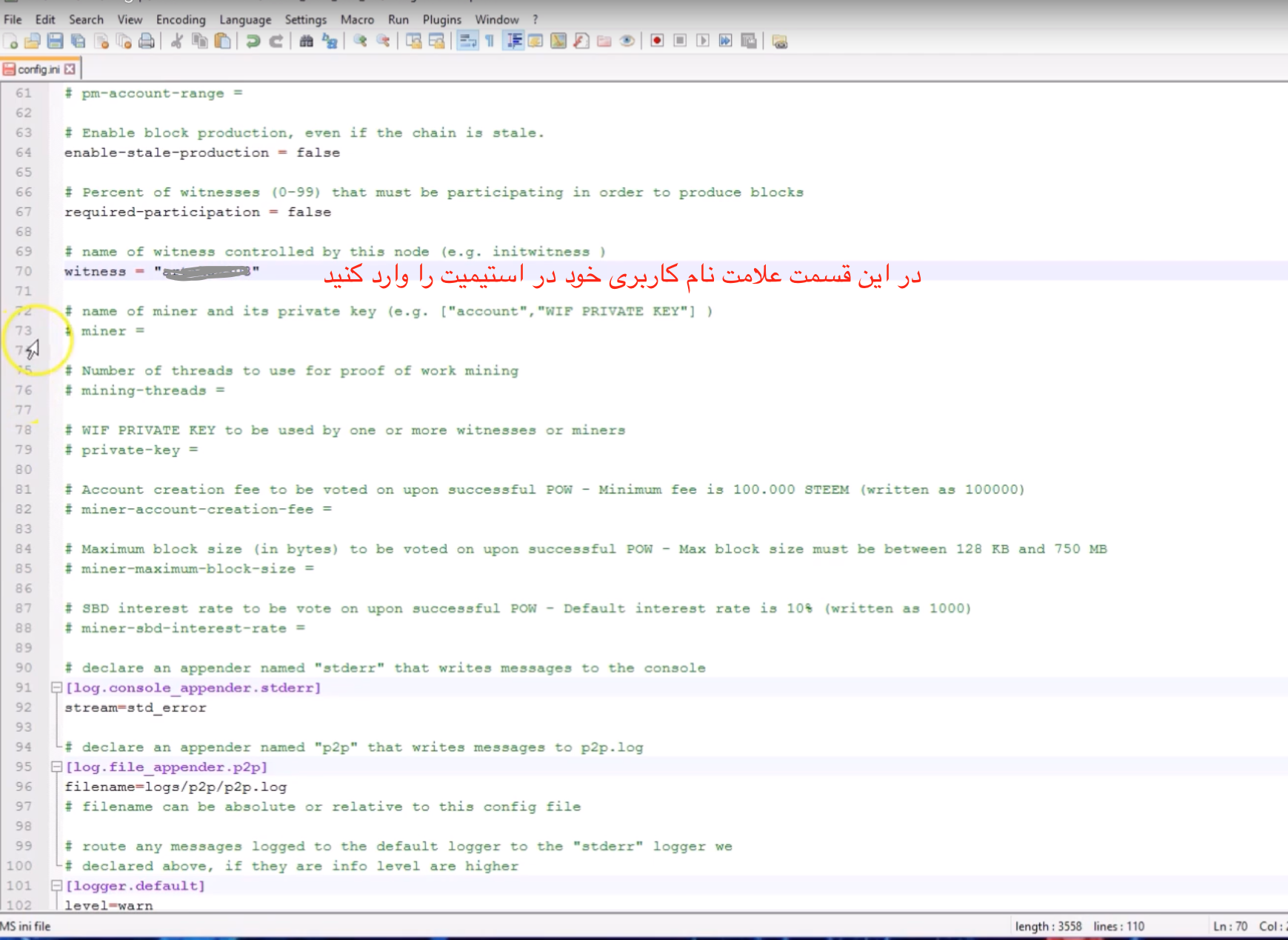Click the '# miner =' line
The image size is (1288, 940).
(104, 331)
